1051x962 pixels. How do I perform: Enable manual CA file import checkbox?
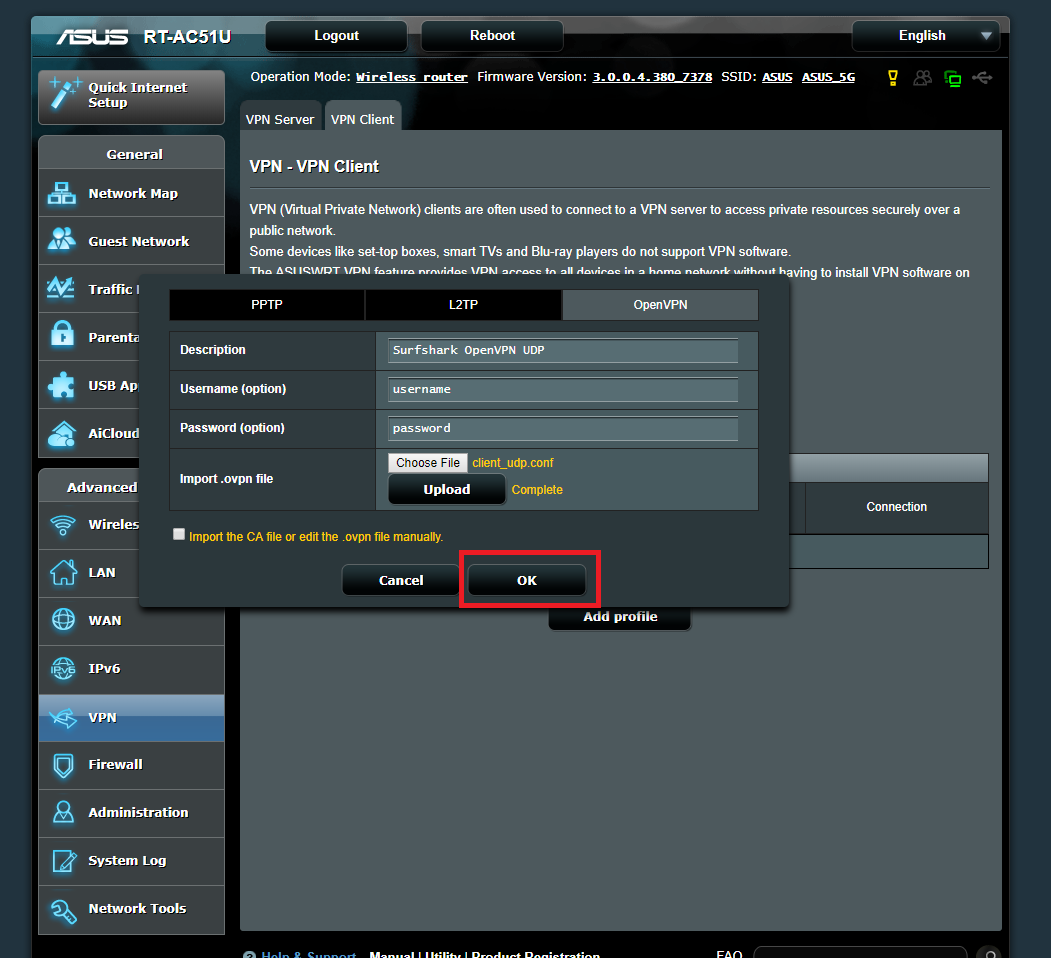coord(179,535)
